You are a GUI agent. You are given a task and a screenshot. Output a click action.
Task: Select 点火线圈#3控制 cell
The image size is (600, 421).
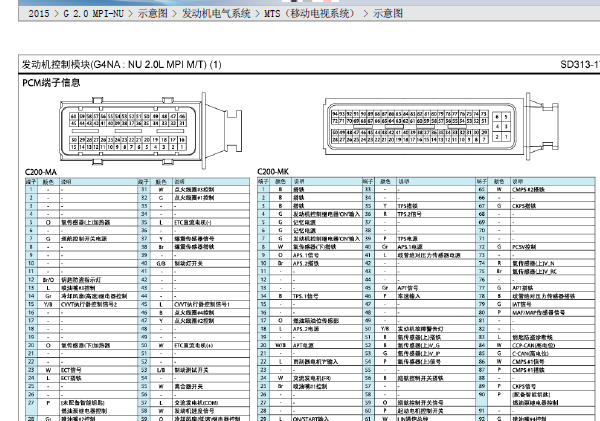click(194, 189)
